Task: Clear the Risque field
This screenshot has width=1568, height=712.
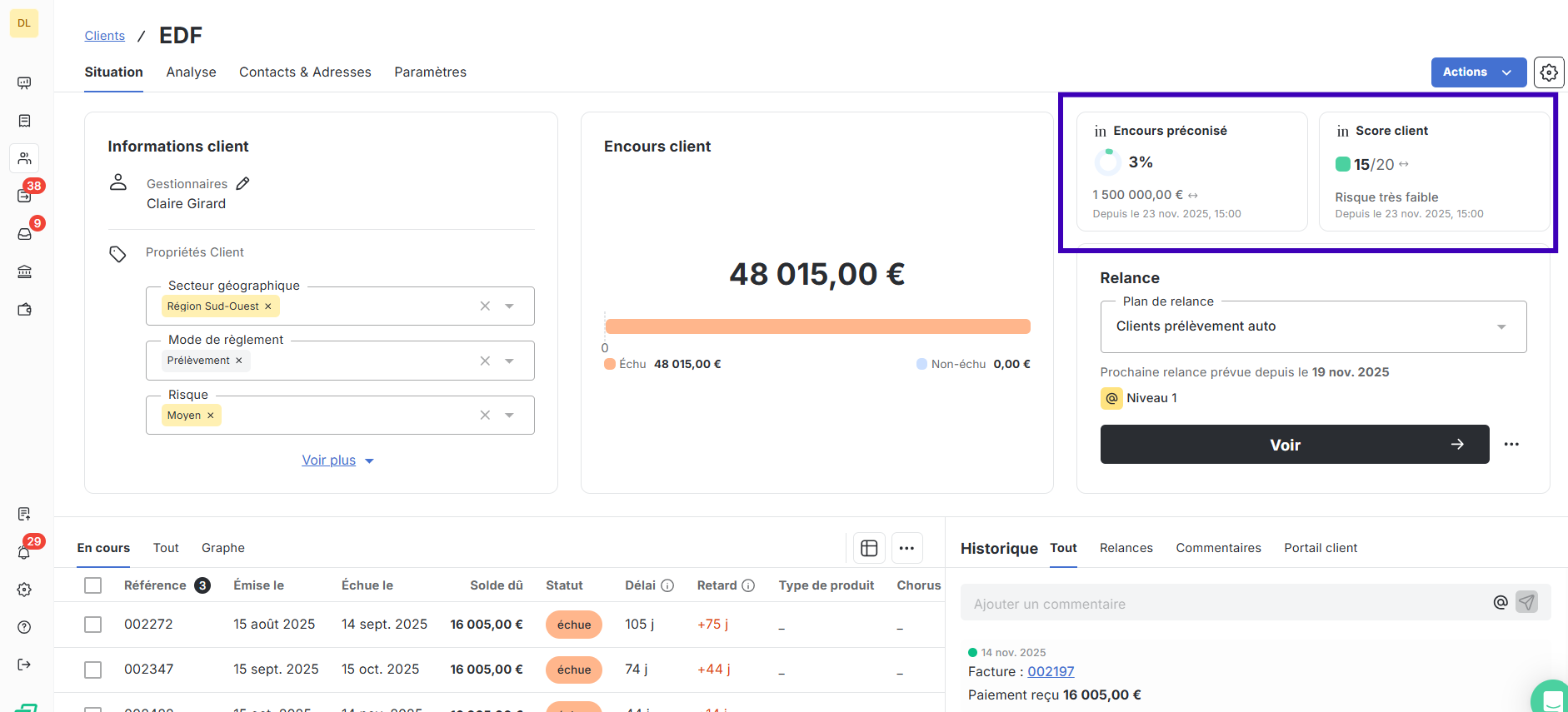Action: pos(485,415)
